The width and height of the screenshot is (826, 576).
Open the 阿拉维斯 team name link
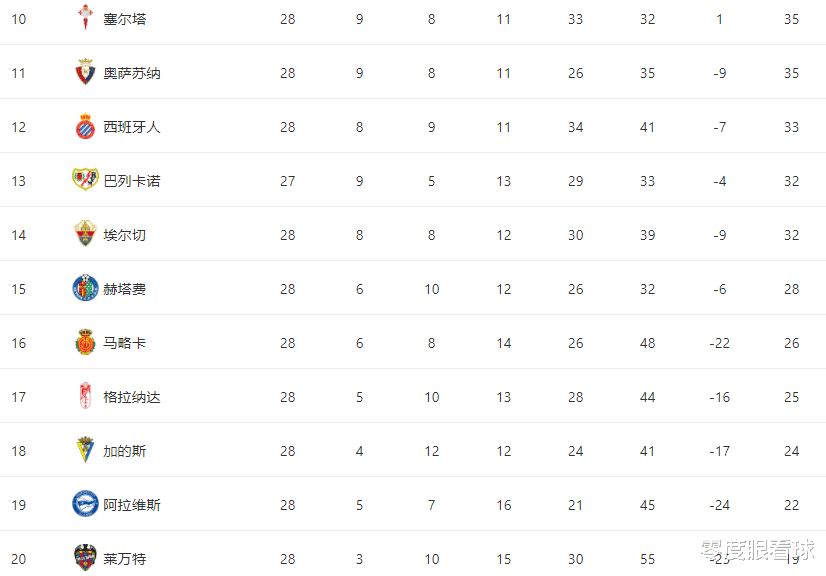pos(132,505)
